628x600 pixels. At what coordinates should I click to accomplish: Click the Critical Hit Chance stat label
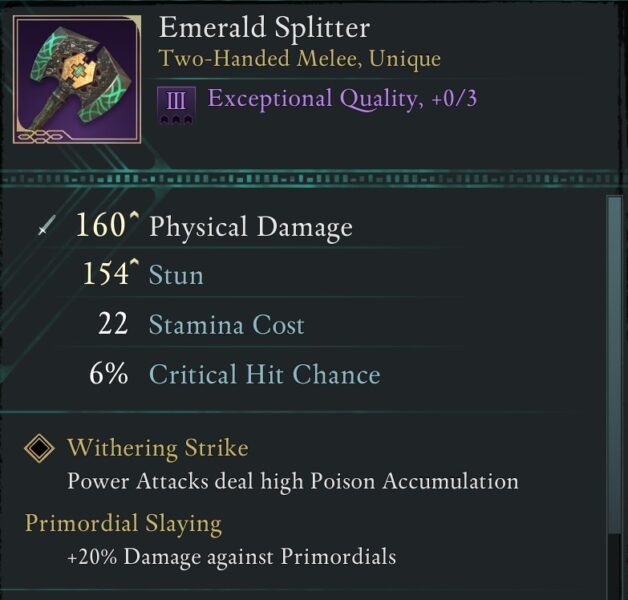[x=264, y=375]
